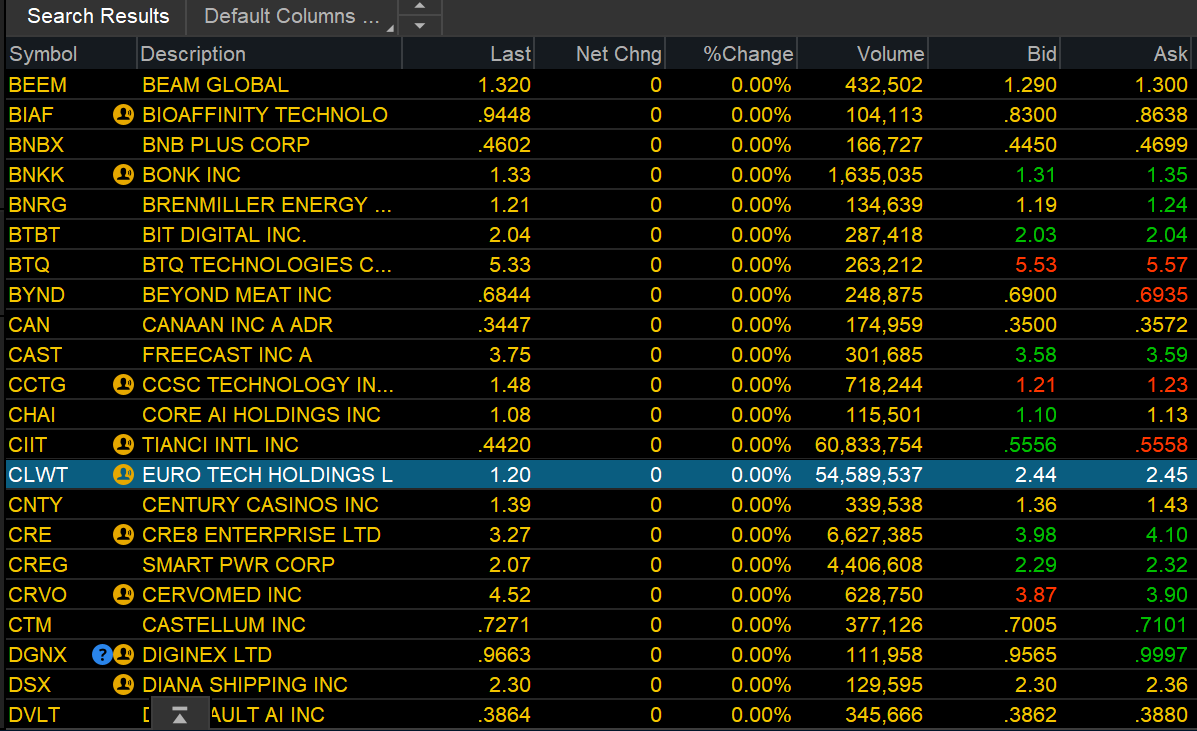Click the CAST symbol
Screen dimensions: 1197x731
(x=35, y=355)
